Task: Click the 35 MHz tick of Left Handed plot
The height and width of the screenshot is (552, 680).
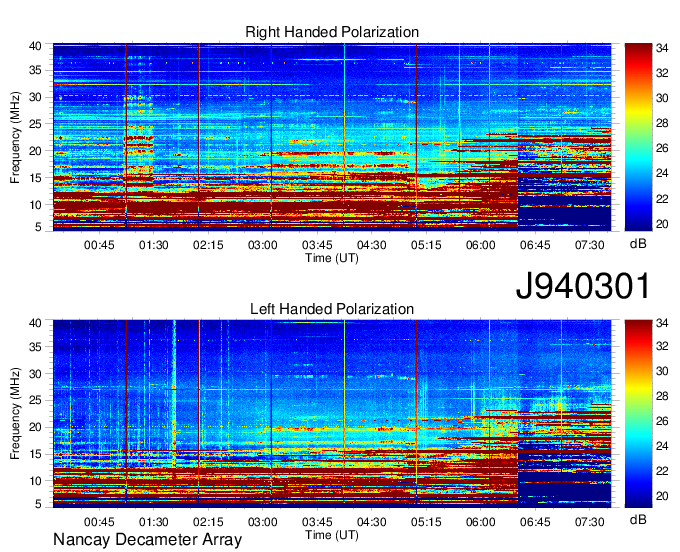Action: pos(35,346)
